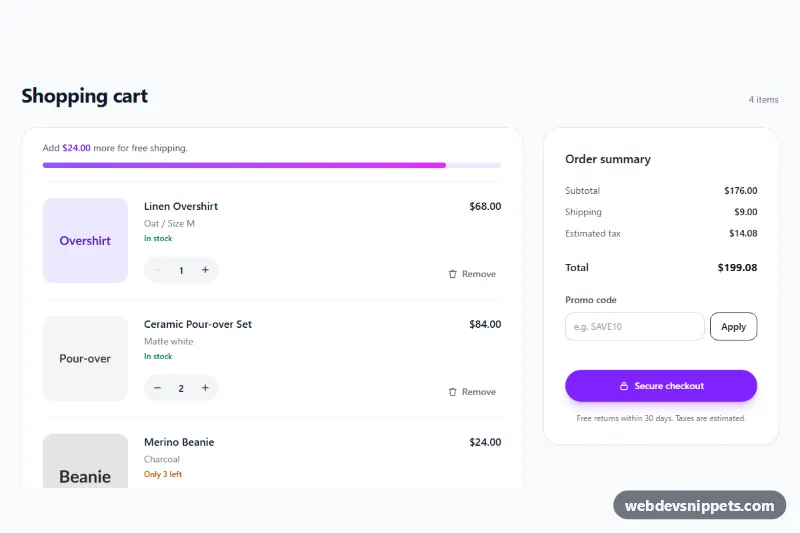Image resolution: width=800 pixels, height=533 pixels.
Task: Click the Shopping cart heading
Action: point(85,96)
